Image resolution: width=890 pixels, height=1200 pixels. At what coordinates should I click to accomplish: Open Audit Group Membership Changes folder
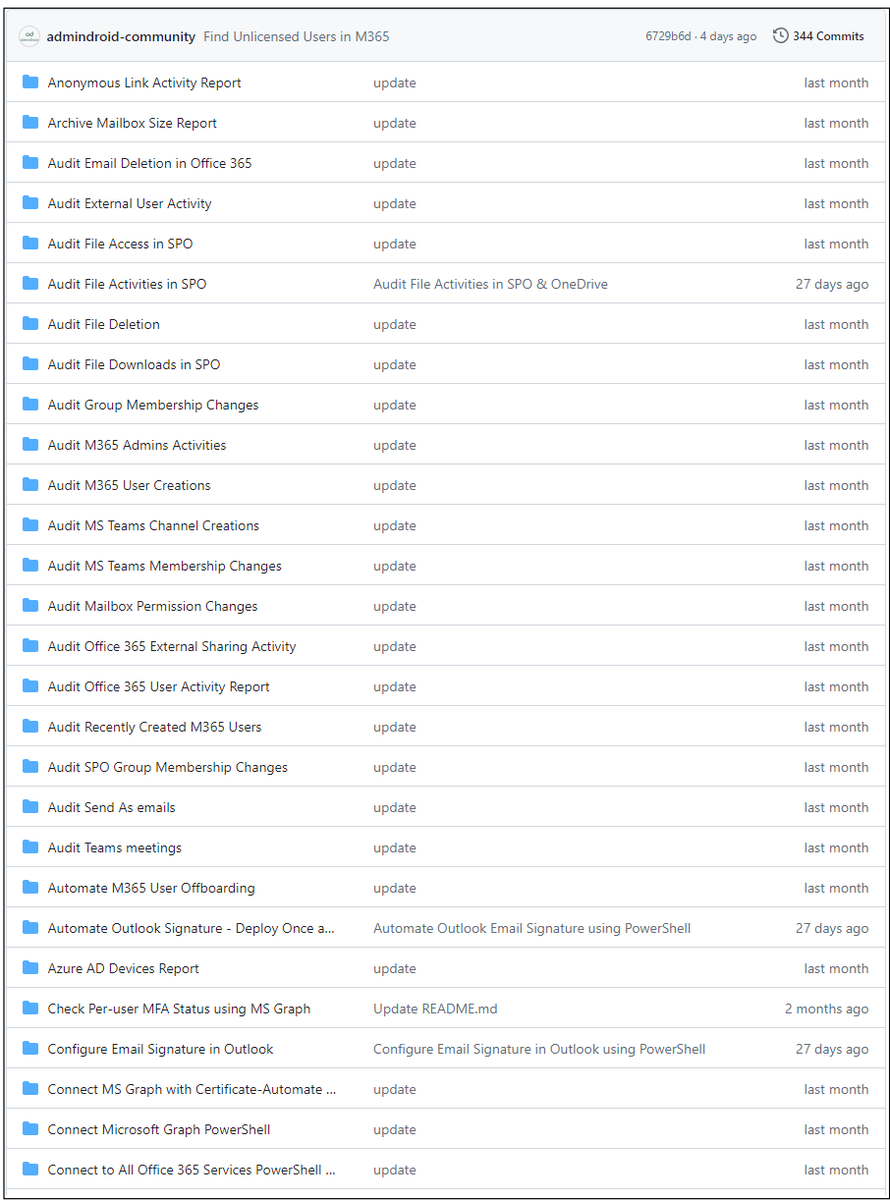[153, 405]
